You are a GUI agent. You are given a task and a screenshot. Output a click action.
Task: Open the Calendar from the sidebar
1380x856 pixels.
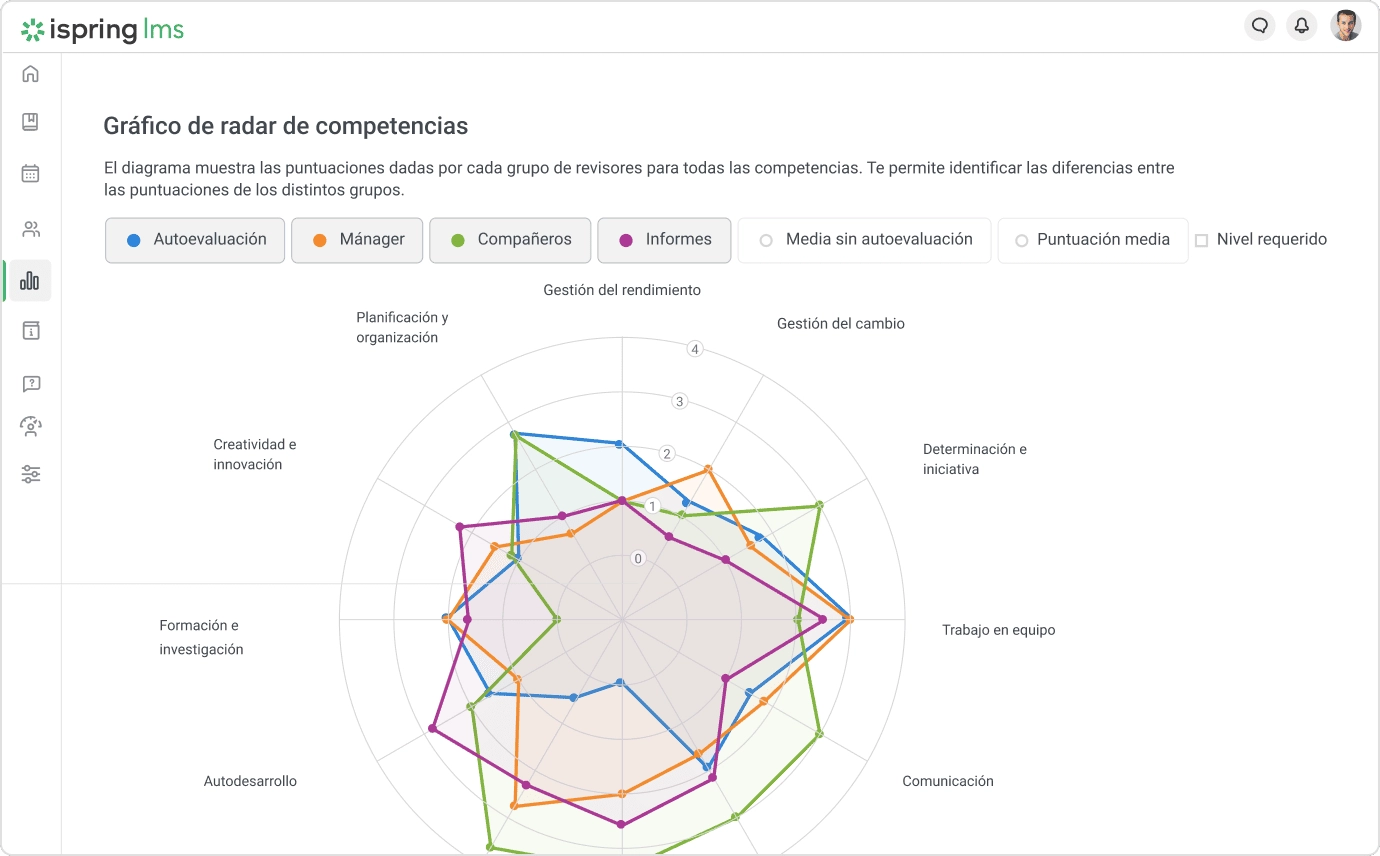[30, 172]
